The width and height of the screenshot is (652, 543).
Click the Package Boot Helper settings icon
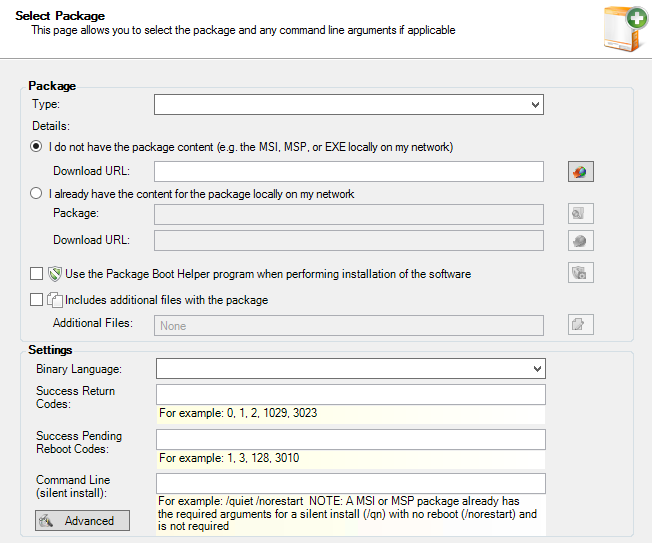click(x=581, y=273)
